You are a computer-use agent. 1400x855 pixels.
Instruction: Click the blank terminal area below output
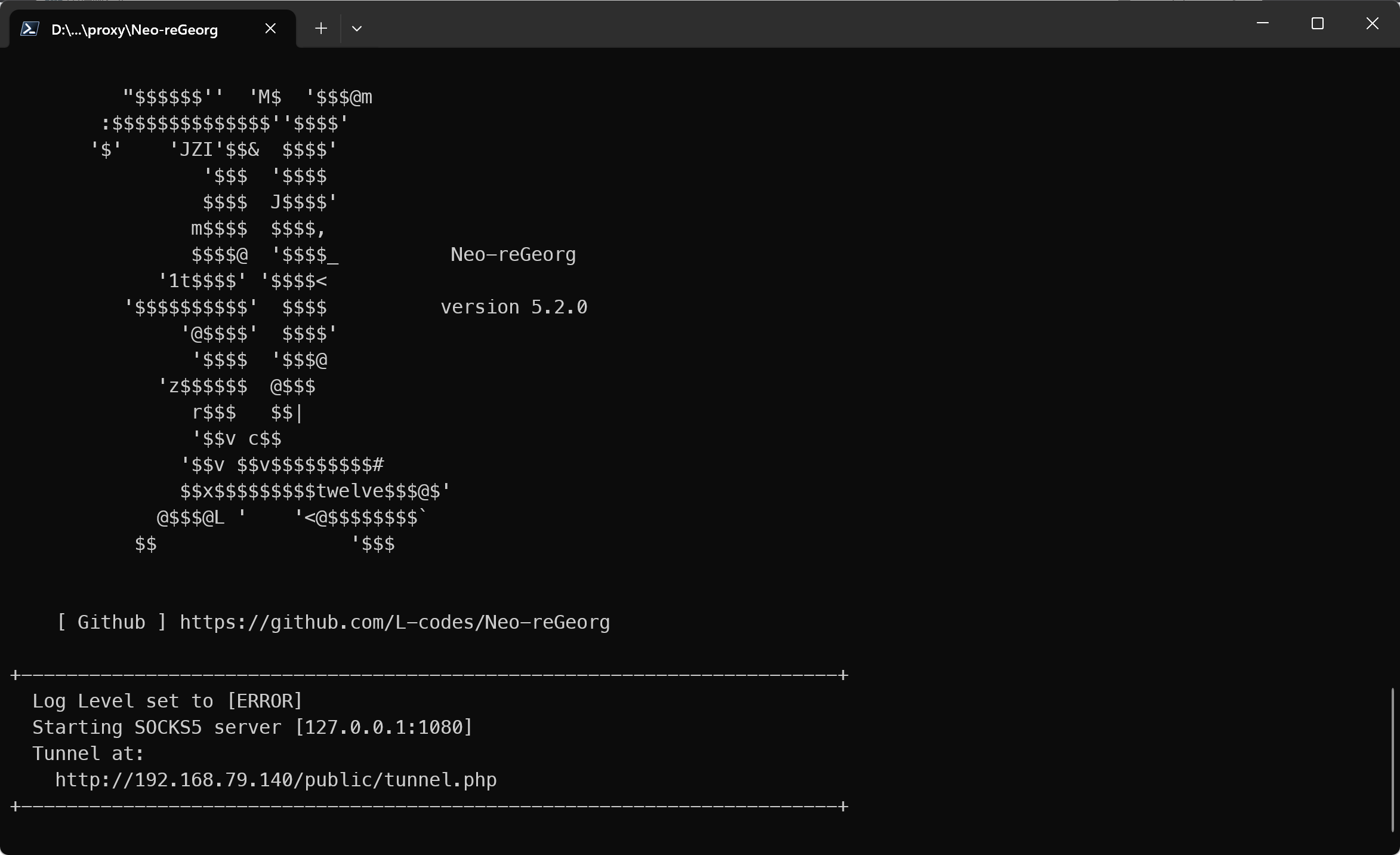656,833
